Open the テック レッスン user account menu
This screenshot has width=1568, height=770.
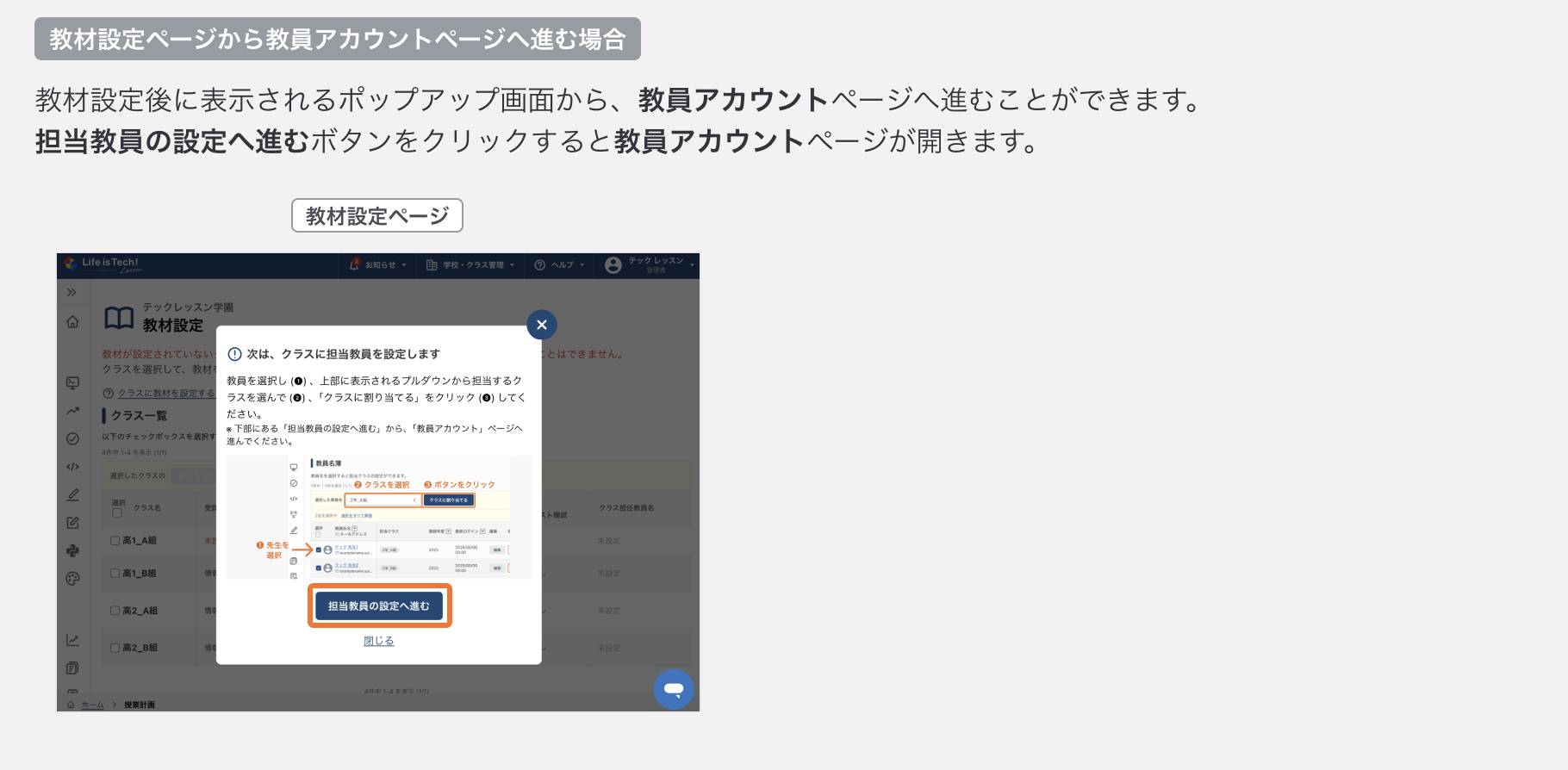click(x=650, y=265)
